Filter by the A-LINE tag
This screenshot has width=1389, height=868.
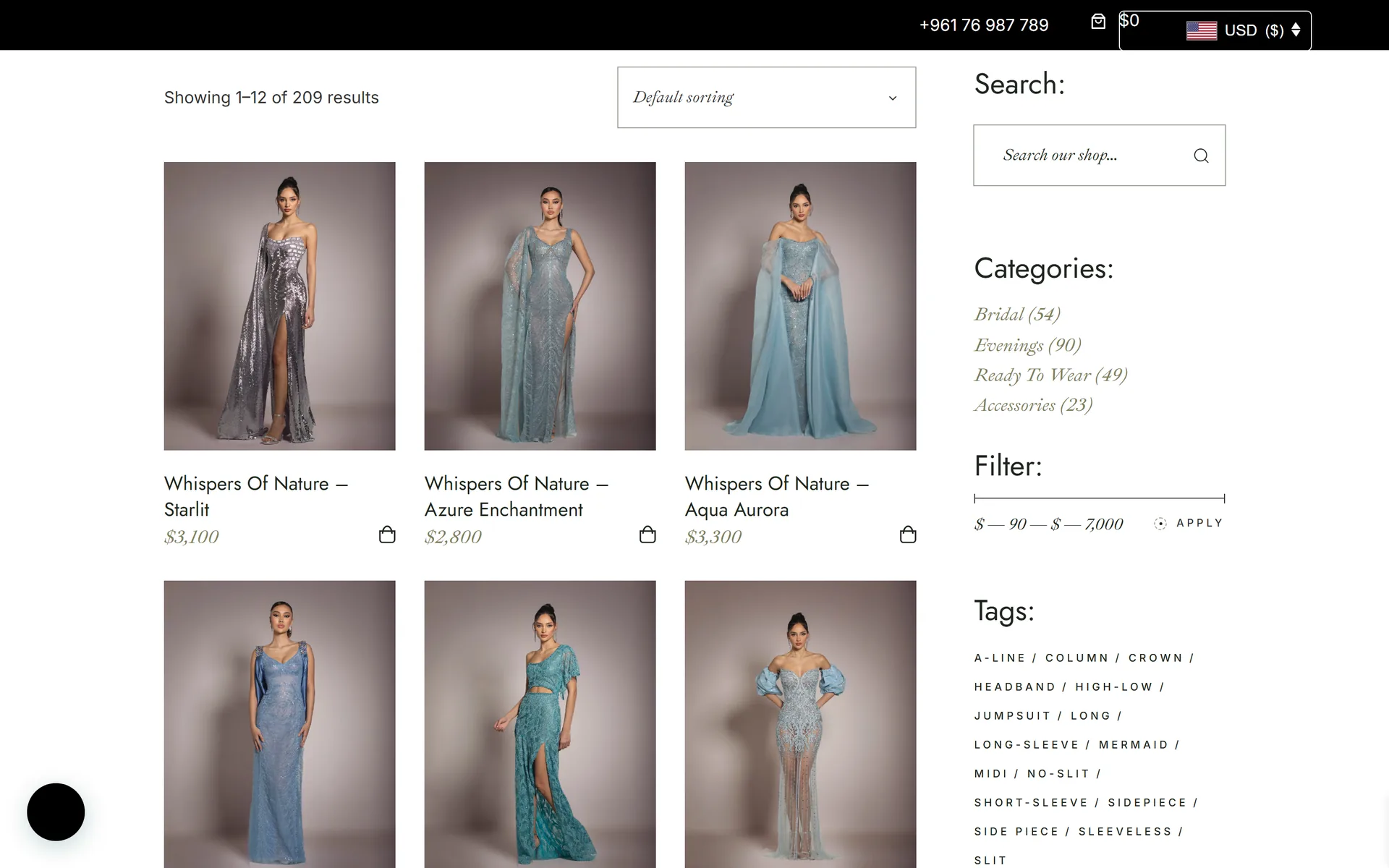point(1000,658)
